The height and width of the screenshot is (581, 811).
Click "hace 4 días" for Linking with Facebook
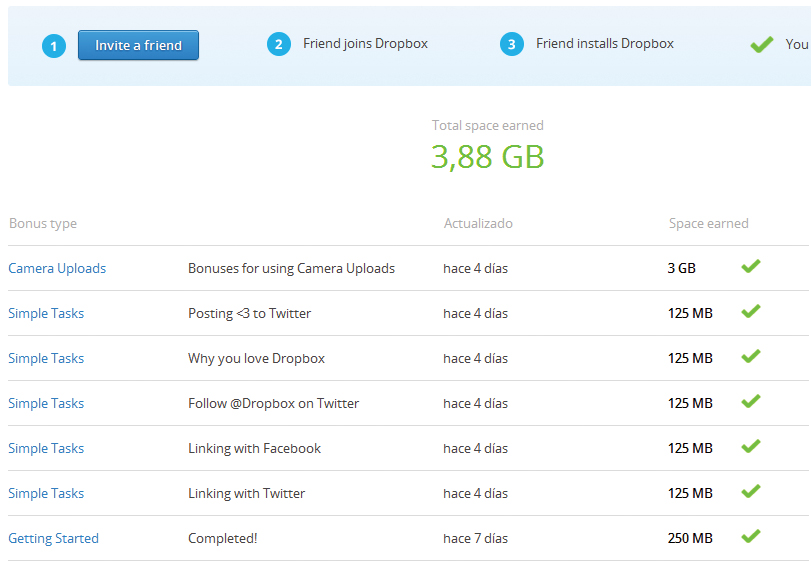click(x=475, y=449)
